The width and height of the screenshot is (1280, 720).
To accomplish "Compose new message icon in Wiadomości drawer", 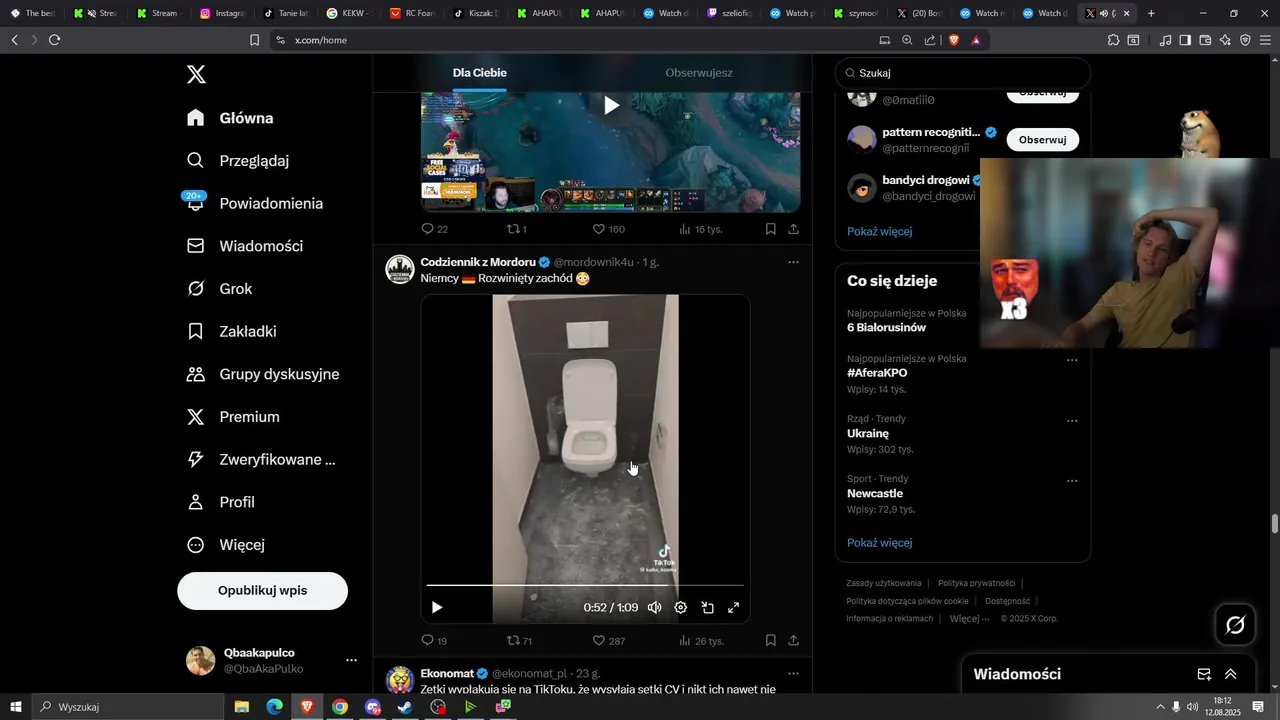I will pyautogui.click(x=1204, y=675).
